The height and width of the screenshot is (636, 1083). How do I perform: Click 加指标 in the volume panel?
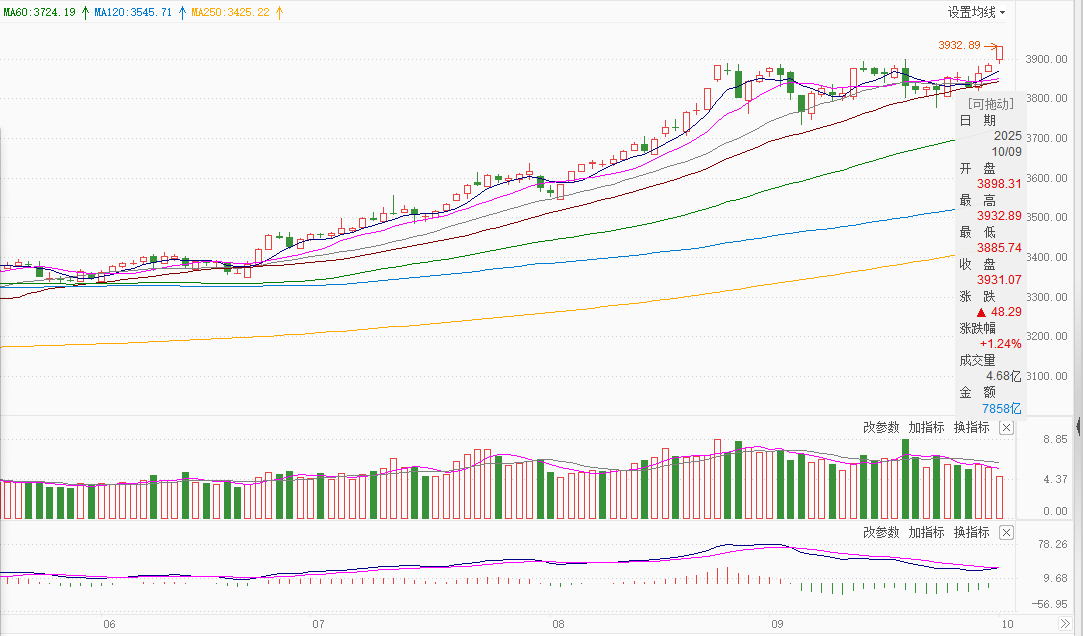[x=926, y=427]
